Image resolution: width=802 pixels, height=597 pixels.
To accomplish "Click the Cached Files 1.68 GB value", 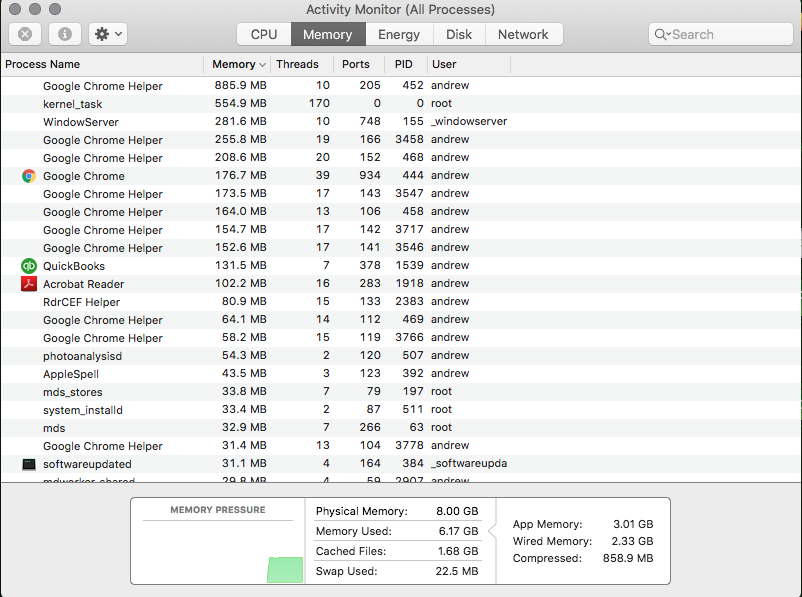I will (x=458, y=551).
